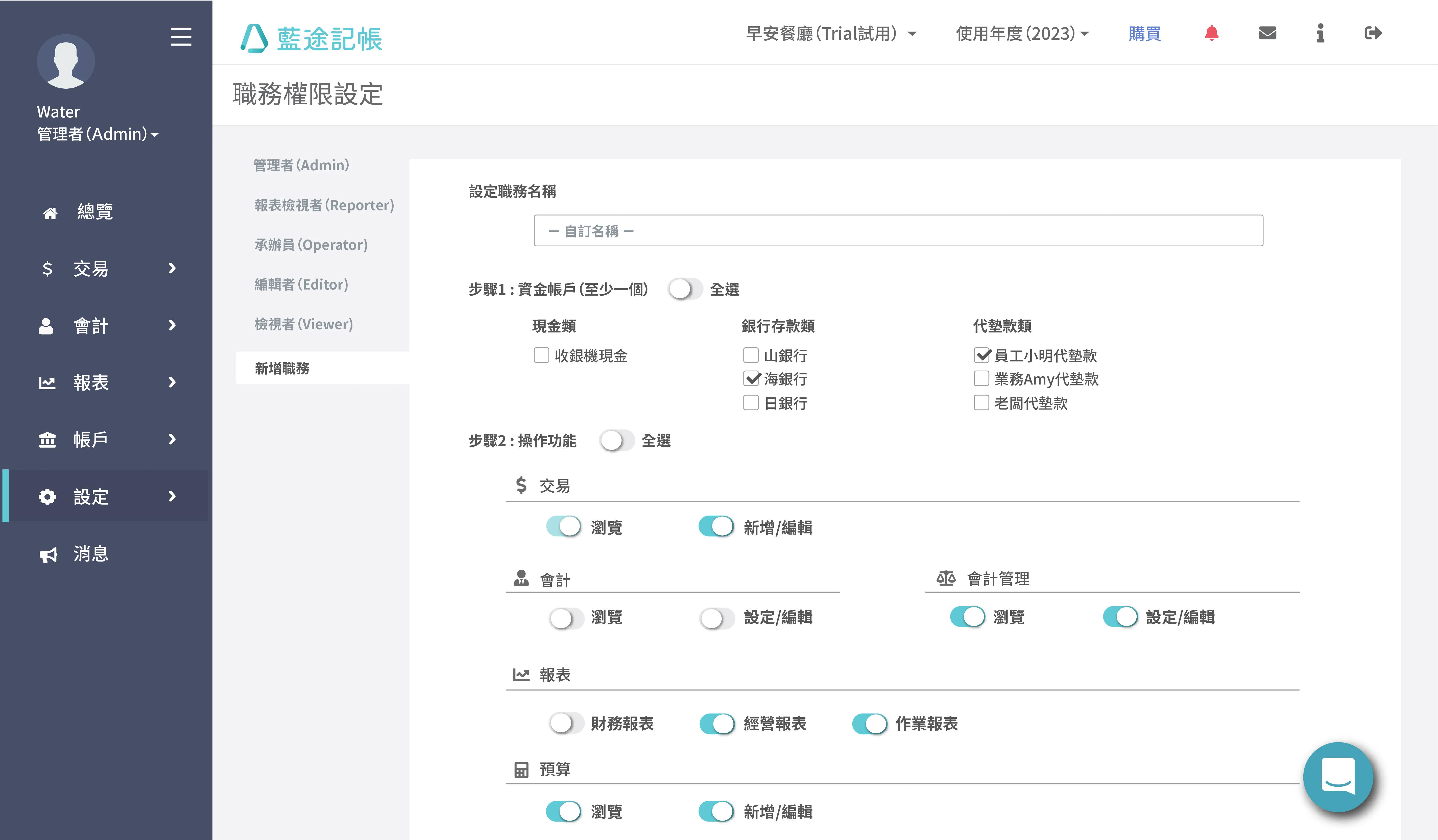Click the hamburger menu icon in sidebar
The width and height of the screenshot is (1438, 840).
click(181, 37)
